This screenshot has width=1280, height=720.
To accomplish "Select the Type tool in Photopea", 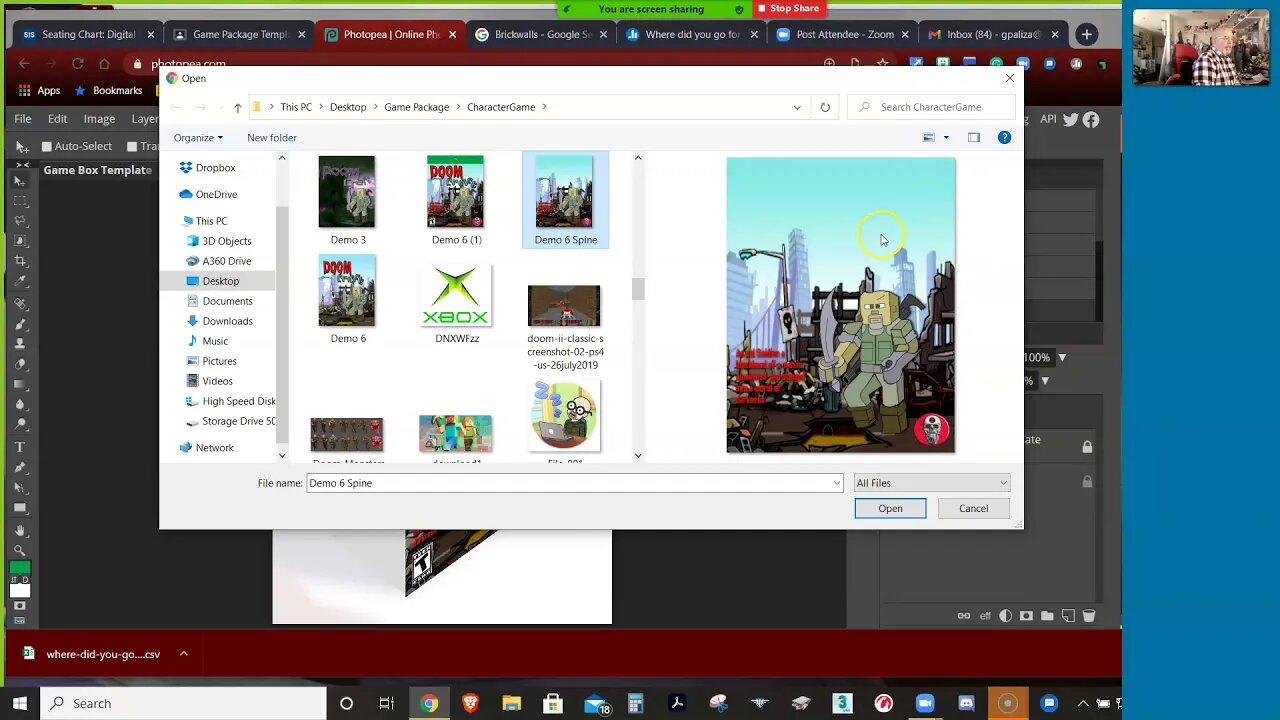I will (20, 447).
